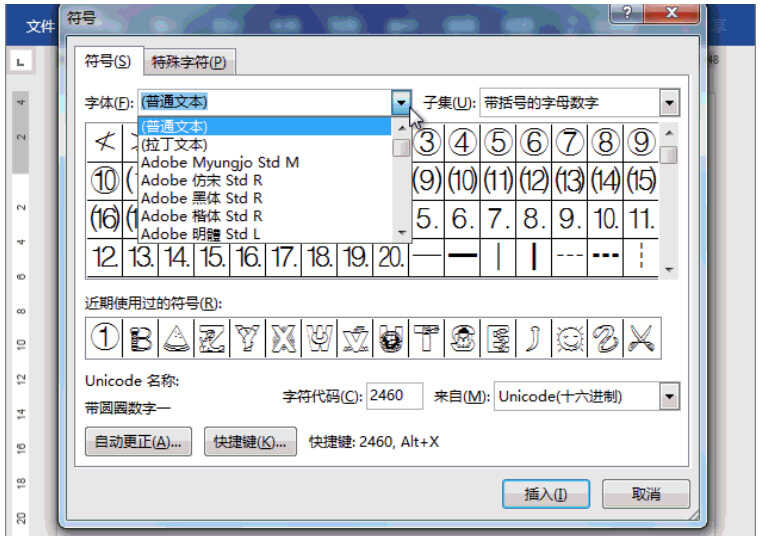764x536 pixels.
Task: Switch to the 特殊字符 tab
Action: point(189,62)
